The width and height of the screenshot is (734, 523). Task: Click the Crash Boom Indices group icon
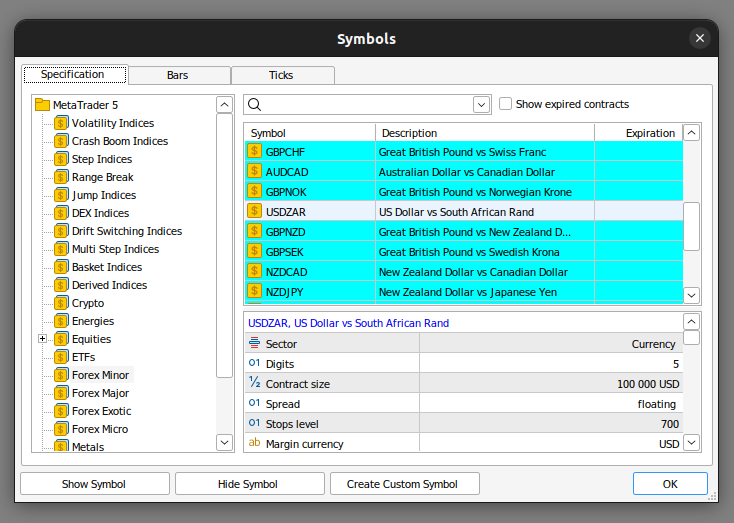click(x=61, y=141)
